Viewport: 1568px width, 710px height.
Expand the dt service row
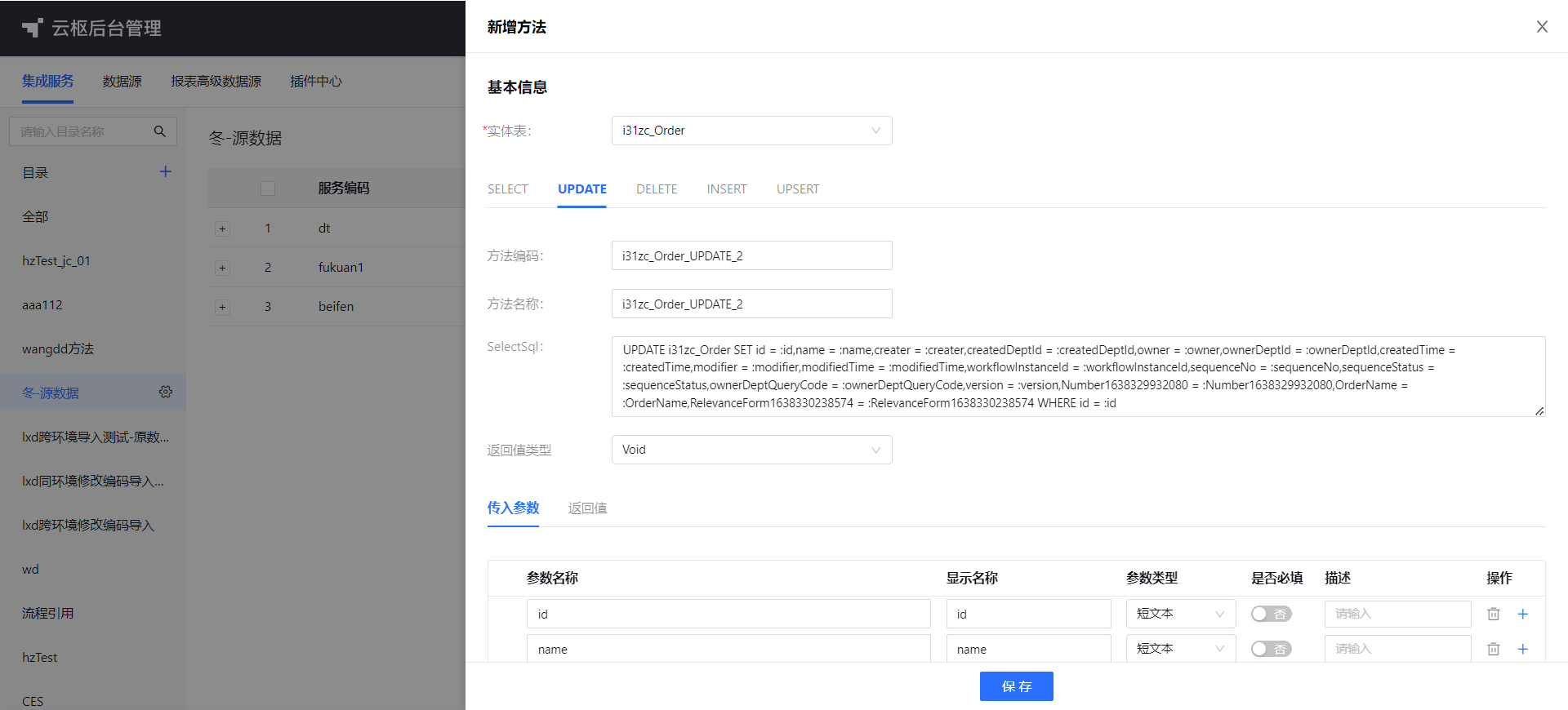tap(222, 229)
